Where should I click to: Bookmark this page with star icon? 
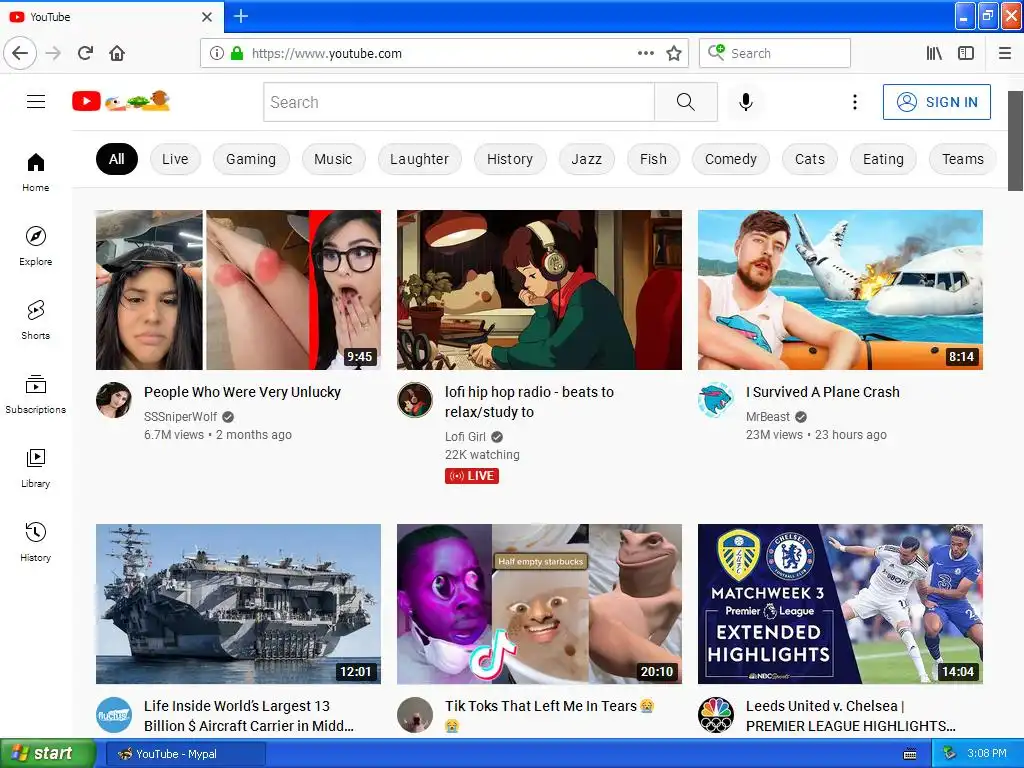click(x=674, y=53)
